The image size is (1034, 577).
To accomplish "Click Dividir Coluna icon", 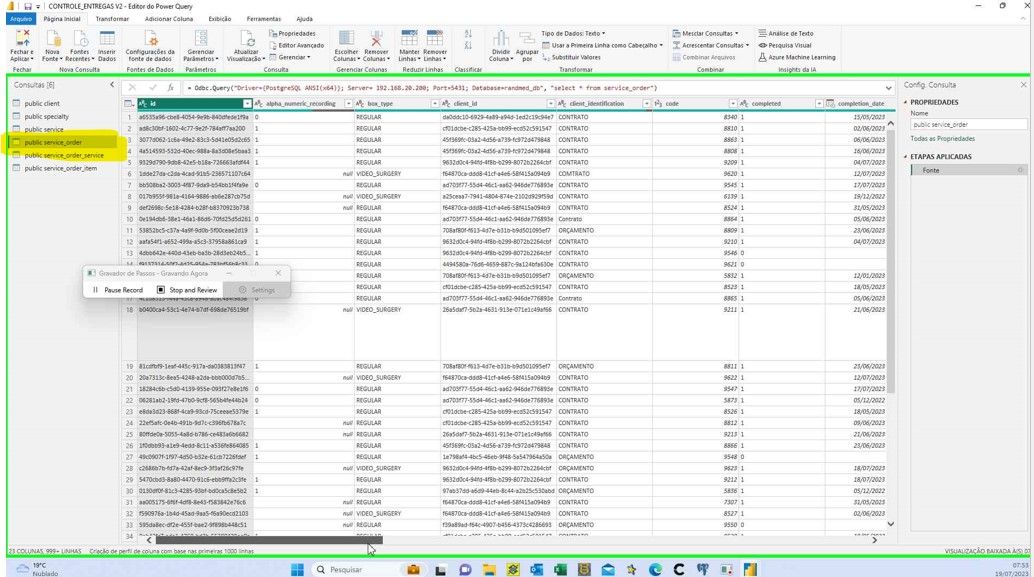I will [501, 38].
